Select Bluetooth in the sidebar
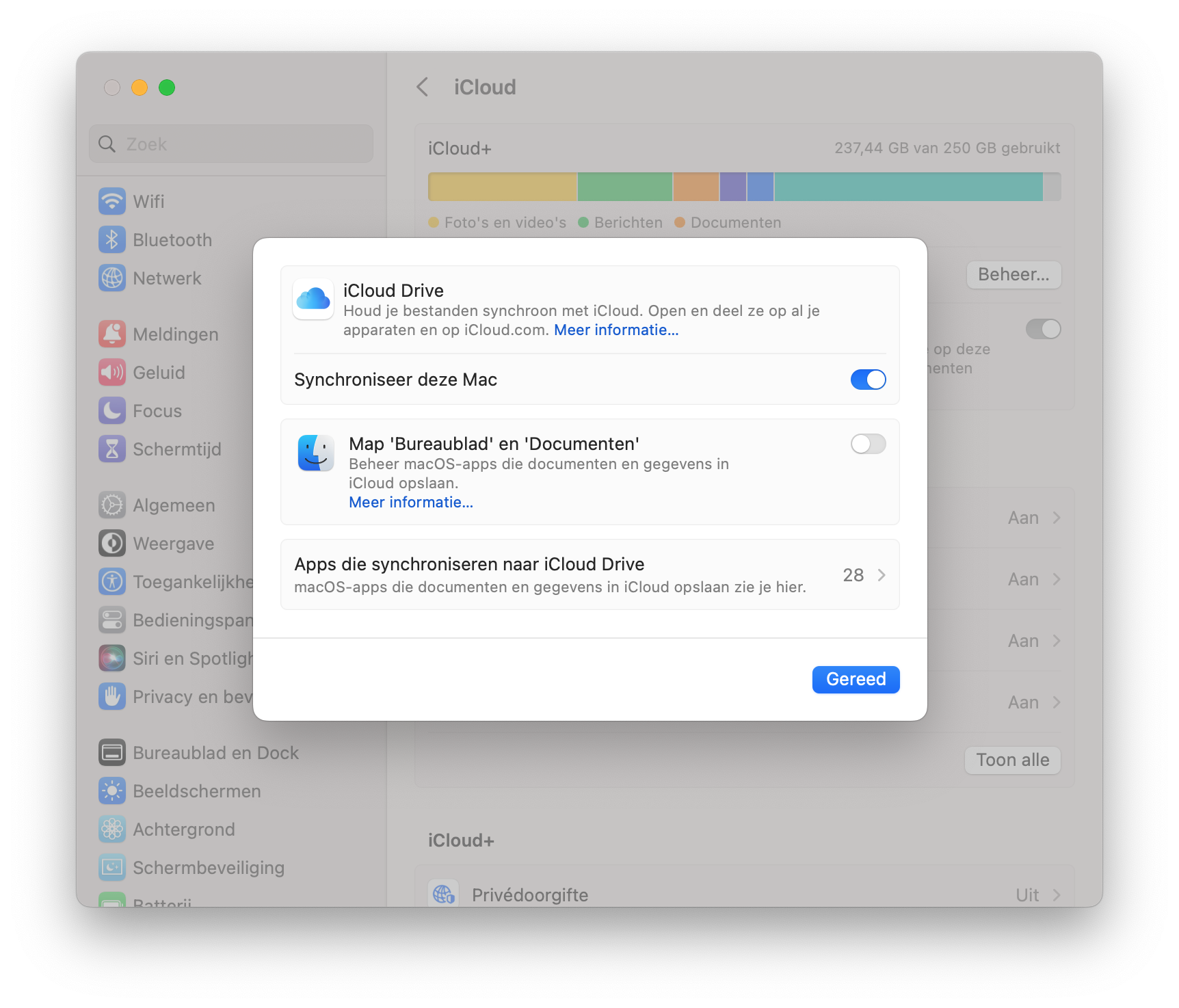Image resolution: width=1179 pixels, height=1008 pixels. (x=172, y=239)
